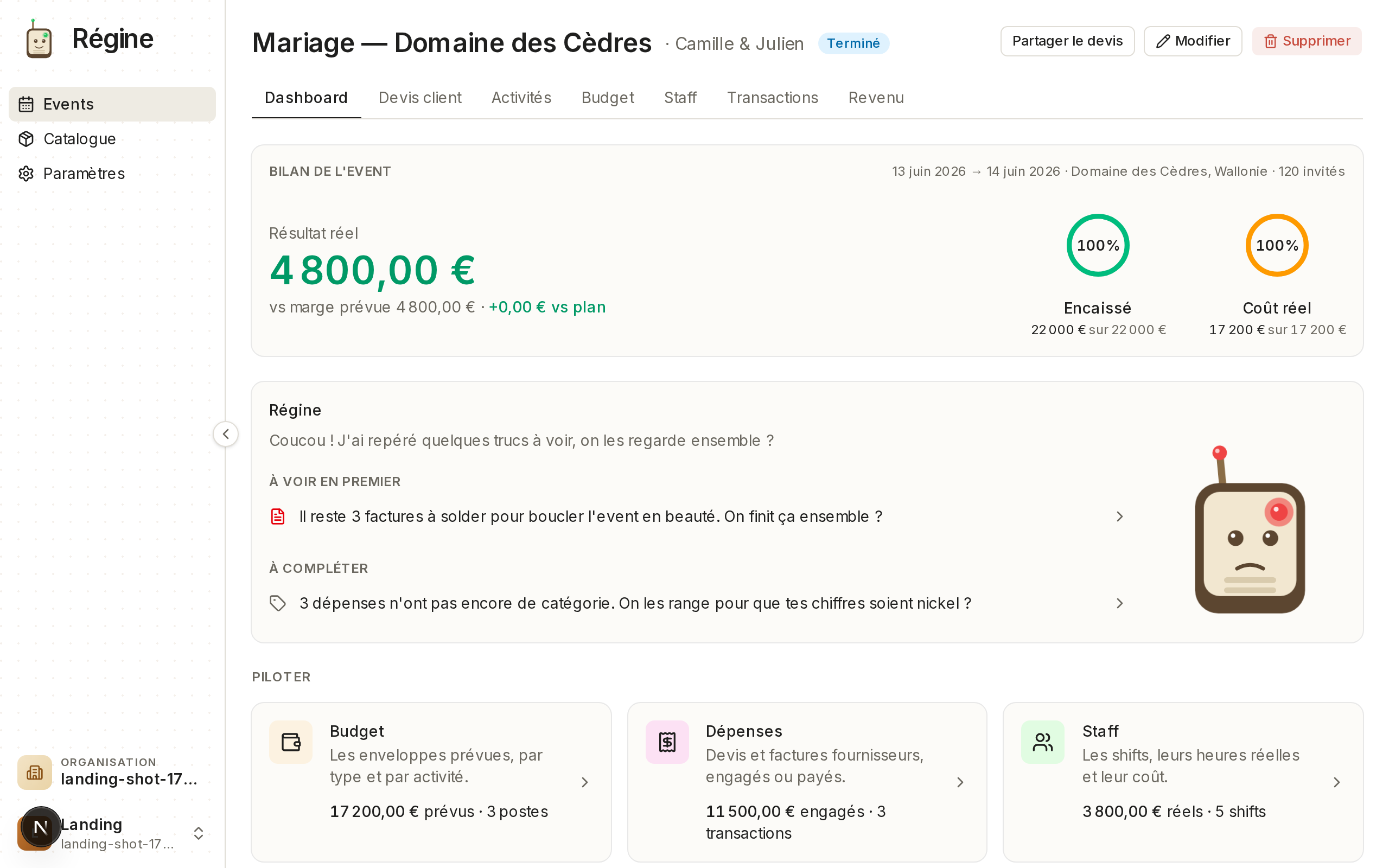This screenshot has height=868, width=1389.
Task: Go to the Staff tab
Action: [680, 98]
